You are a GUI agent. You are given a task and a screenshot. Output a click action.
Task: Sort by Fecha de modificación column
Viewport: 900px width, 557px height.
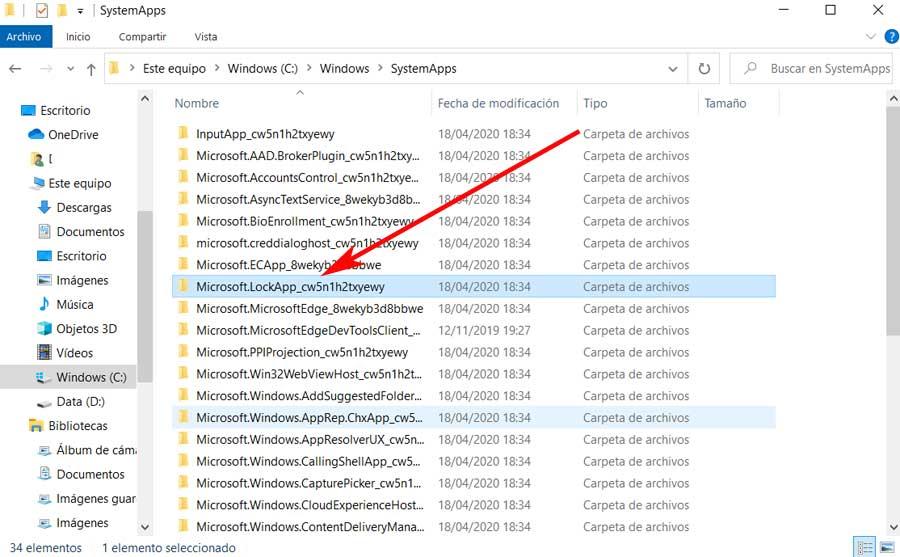click(x=503, y=103)
